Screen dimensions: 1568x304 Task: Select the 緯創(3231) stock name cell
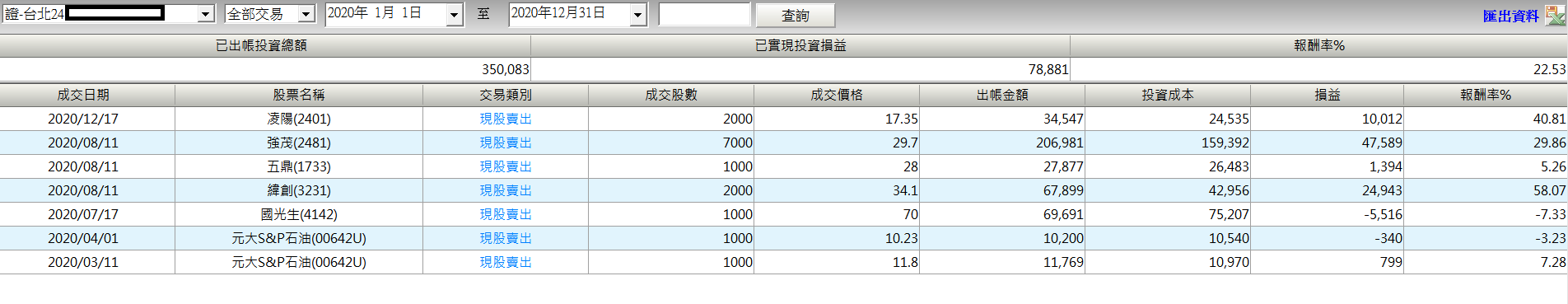tap(298, 190)
